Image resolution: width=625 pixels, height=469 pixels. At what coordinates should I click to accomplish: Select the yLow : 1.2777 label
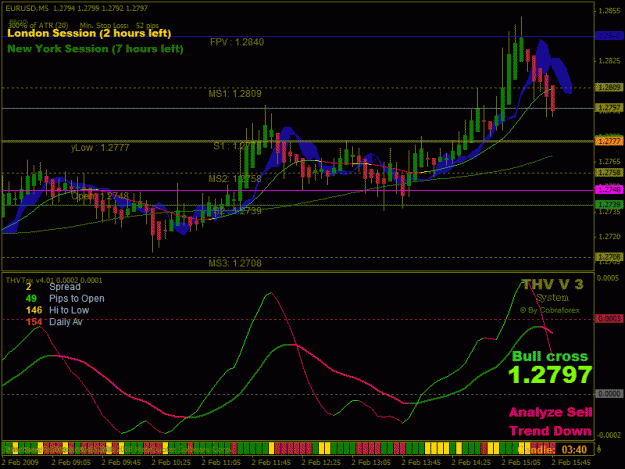pyautogui.click(x=100, y=148)
